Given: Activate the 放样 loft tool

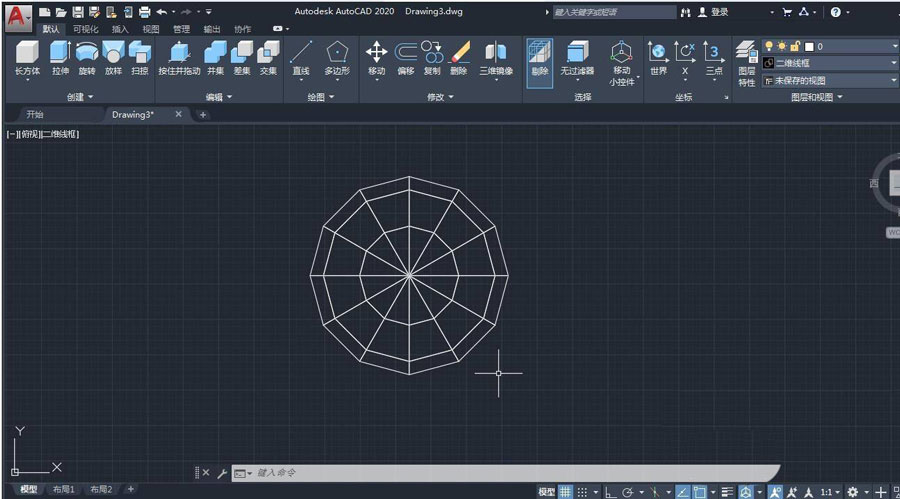Looking at the screenshot, I should pos(113,59).
